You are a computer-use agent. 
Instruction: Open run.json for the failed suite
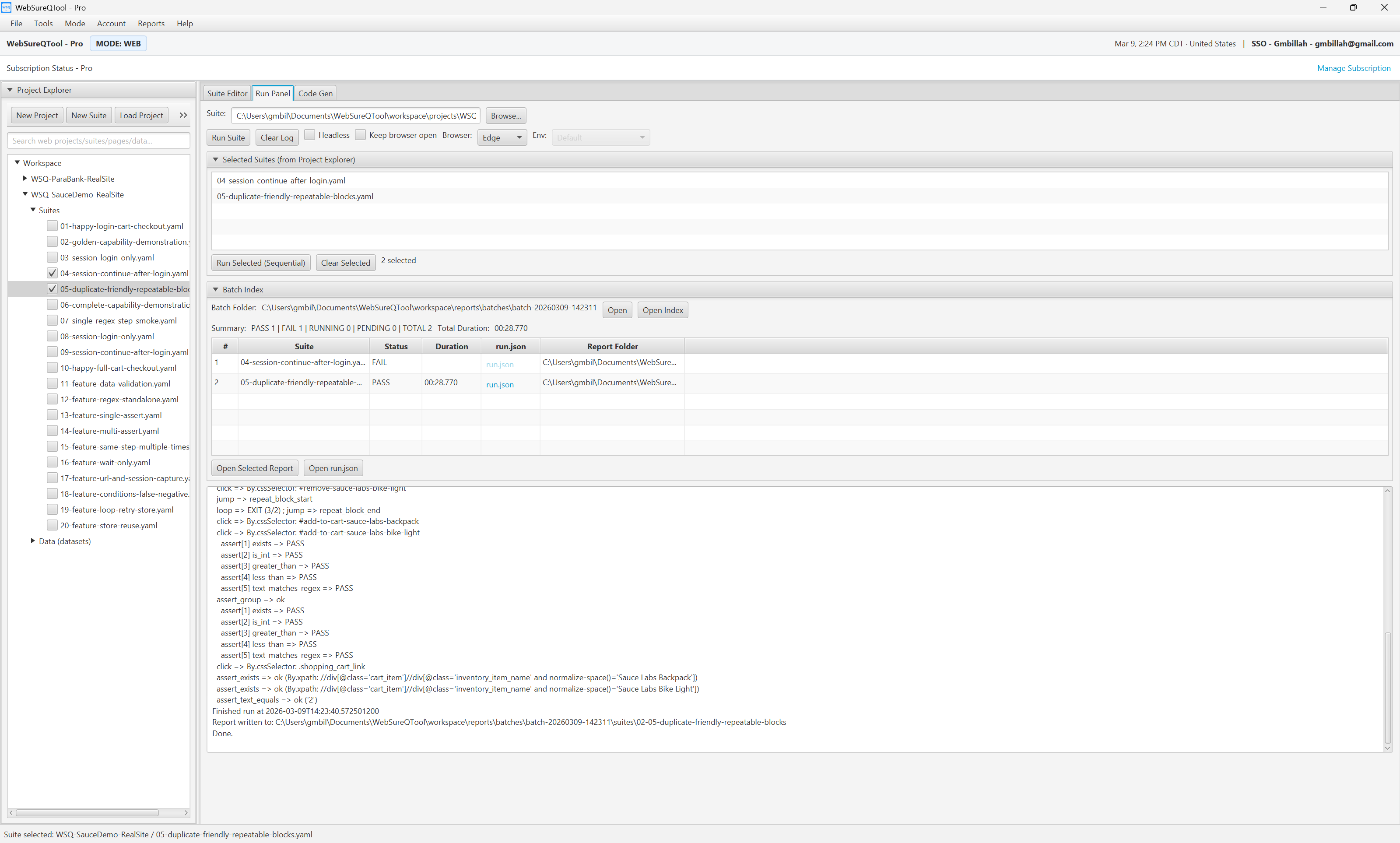click(499, 364)
